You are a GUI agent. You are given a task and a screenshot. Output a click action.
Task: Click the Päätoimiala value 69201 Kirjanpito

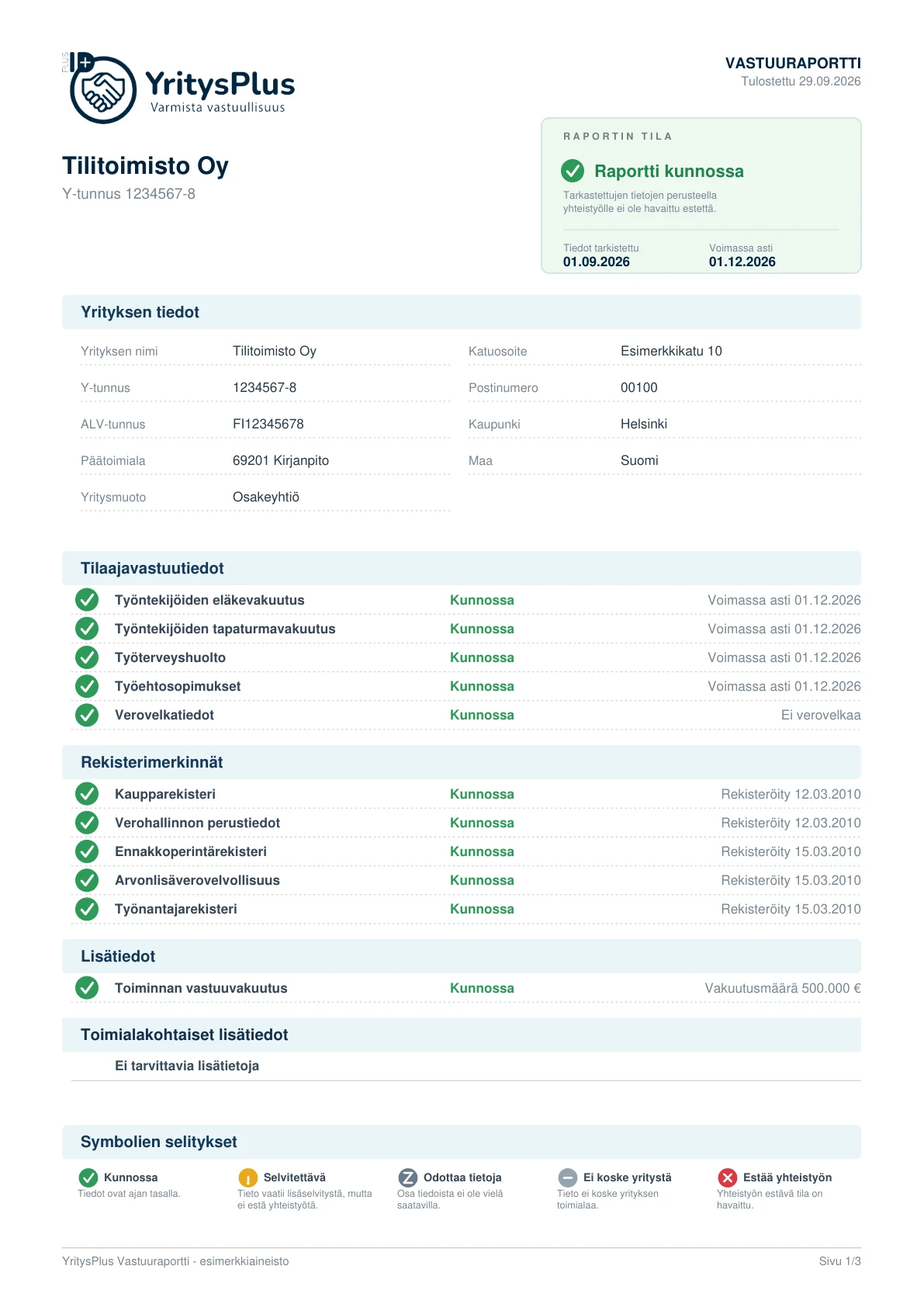(281, 460)
